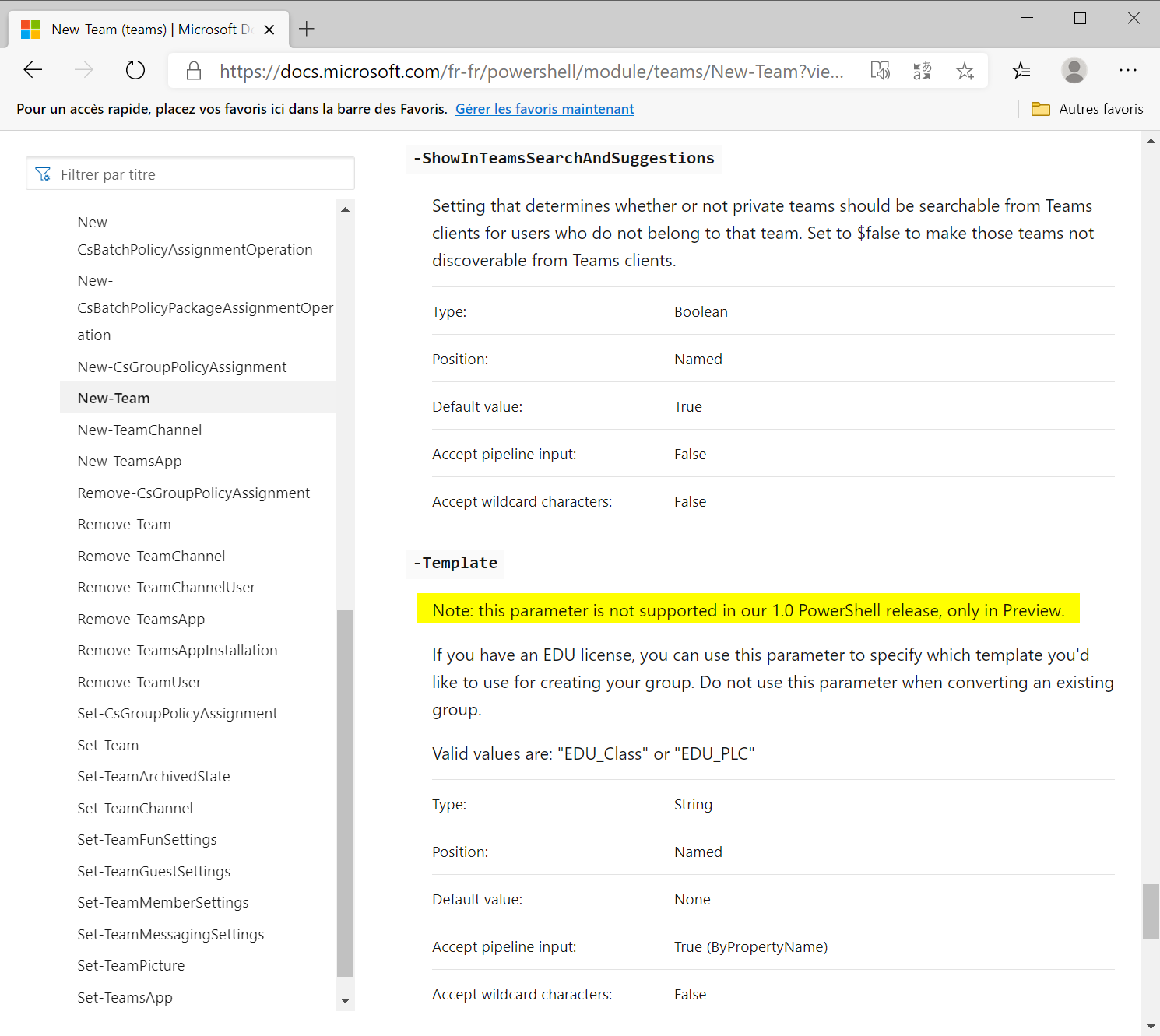
Task: Open New-TeamsApp in sidebar
Action: (x=129, y=462)
